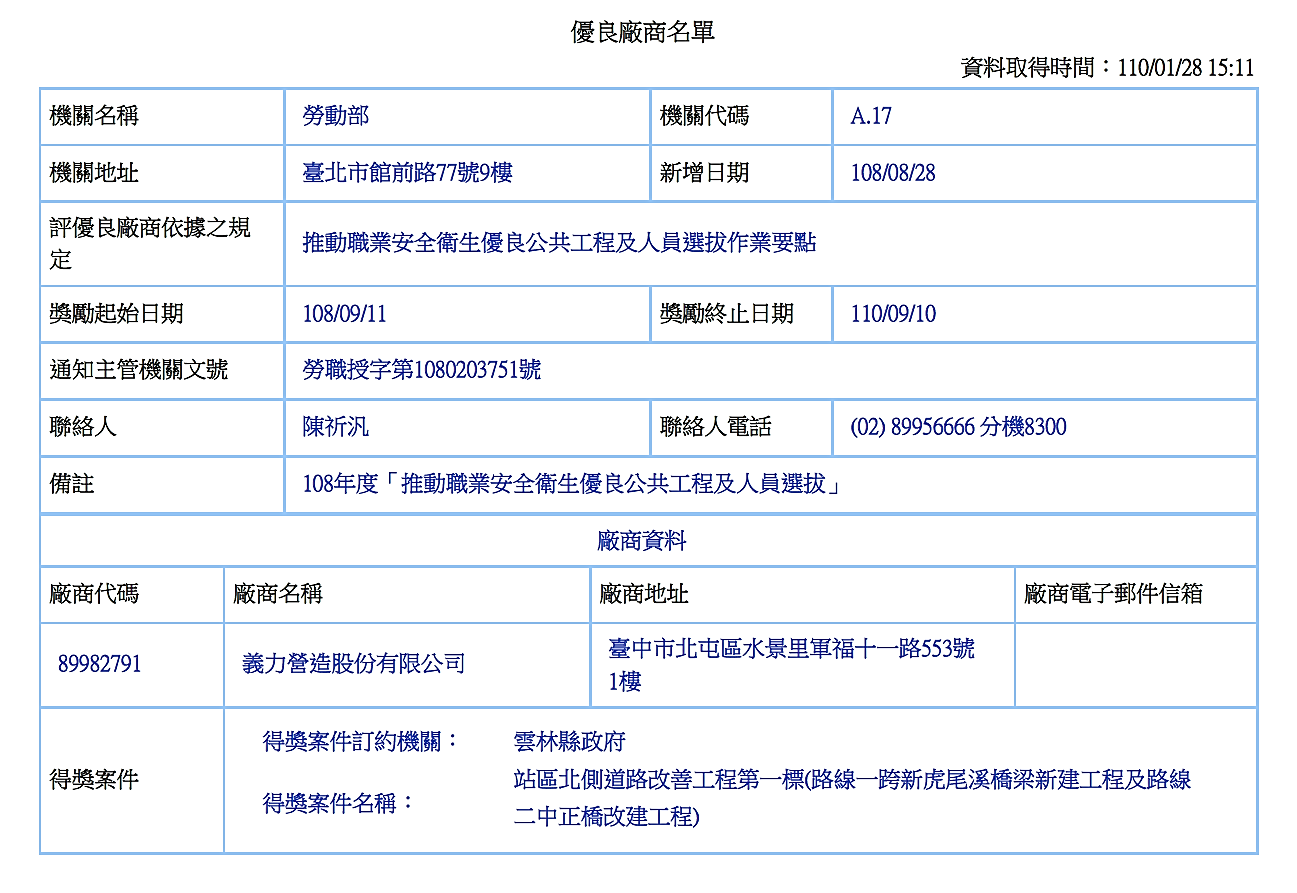Image resolution: width=1297 pixels, height=893 pixels.
Task: Click the contracting agency 雲林縣政府
Action: 569,742
